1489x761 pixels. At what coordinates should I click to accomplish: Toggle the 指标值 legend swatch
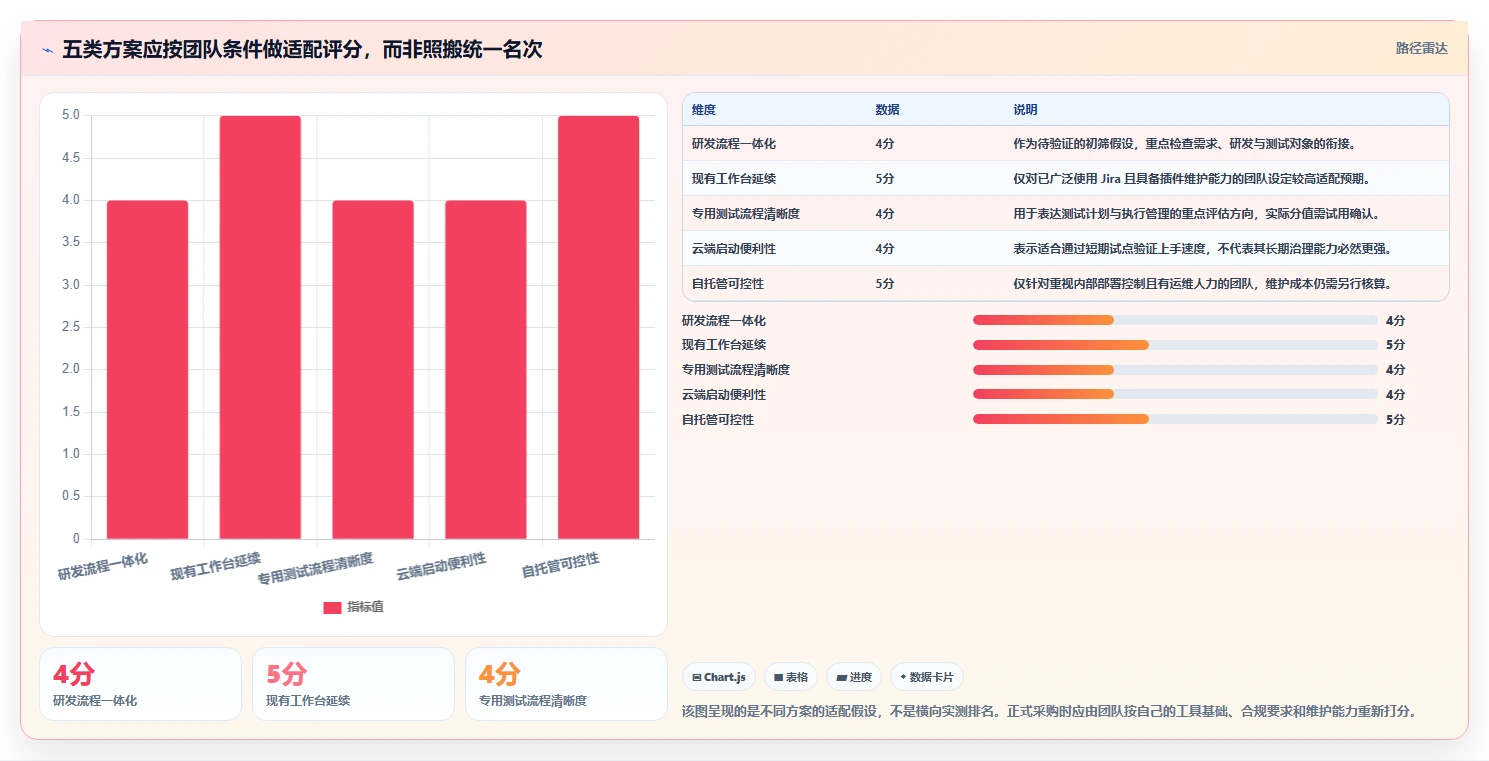332,608
